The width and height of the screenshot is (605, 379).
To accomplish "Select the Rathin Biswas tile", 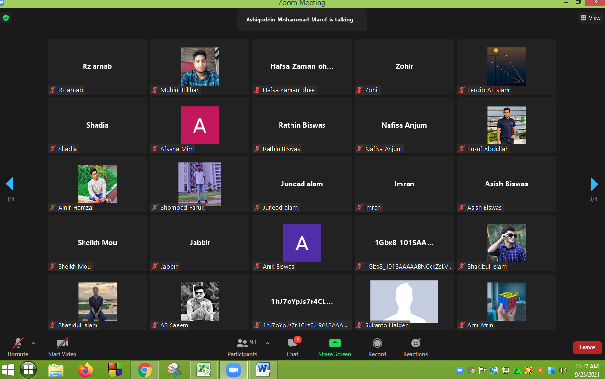I will pyautogui.click(x=302, y=125).
